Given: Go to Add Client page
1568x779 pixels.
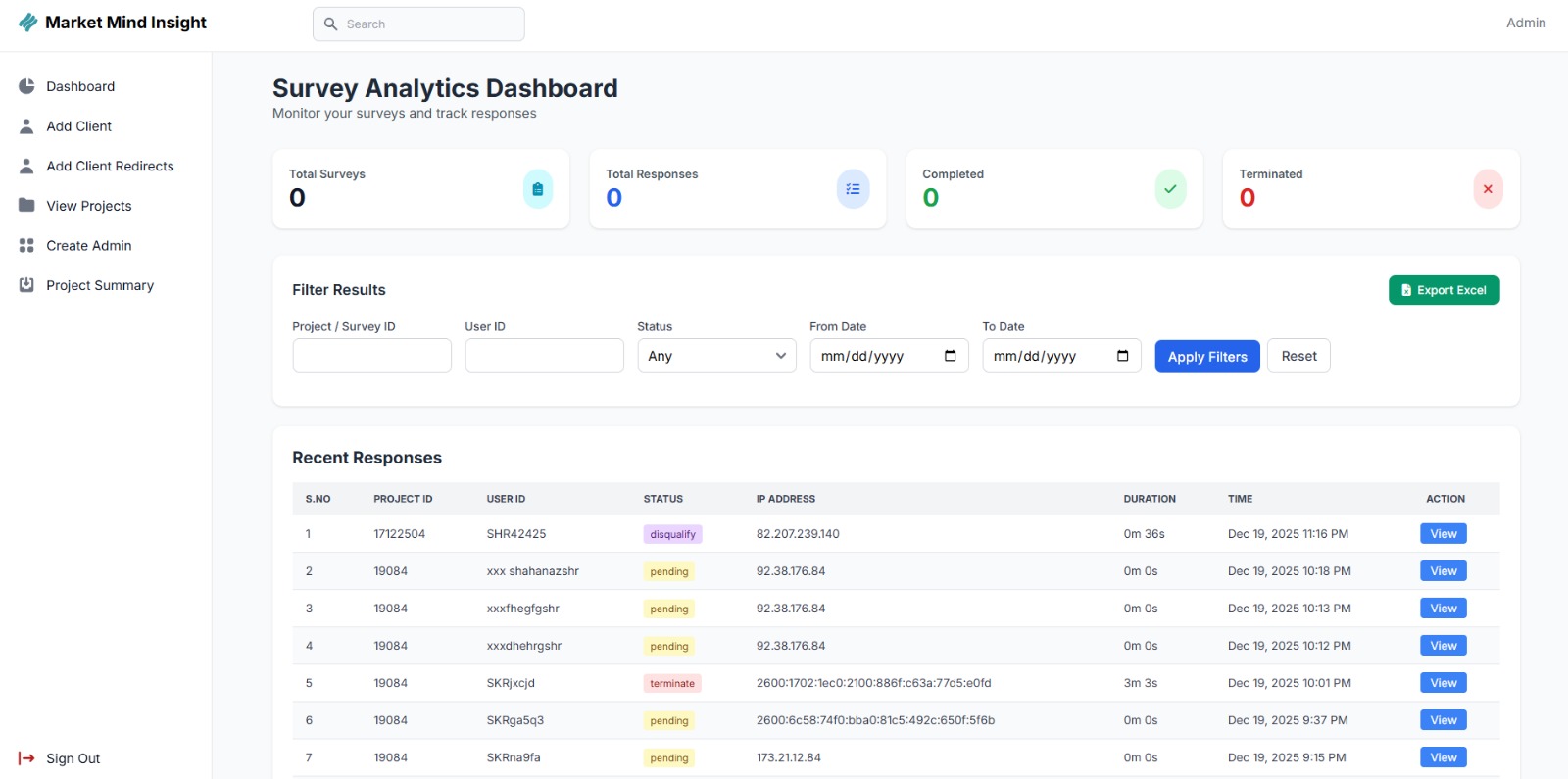Looking at the screenshot, I should pyautogui.click(x=79, y=126).
